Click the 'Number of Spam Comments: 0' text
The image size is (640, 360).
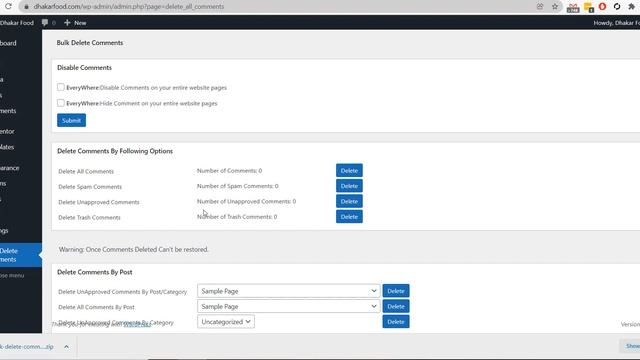pos(238,186)
